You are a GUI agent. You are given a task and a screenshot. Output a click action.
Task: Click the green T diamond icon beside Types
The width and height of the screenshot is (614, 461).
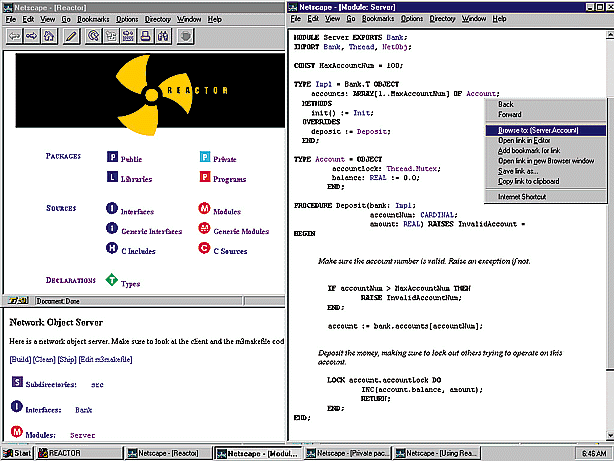[112, 280]
